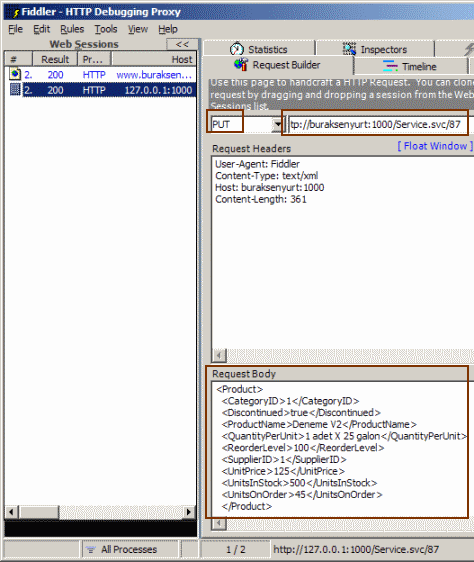Image resolution: width=474 pixels, height=562 pixels.
Task: Click the UnitsOnOrder 45 body line
Action: (x=302, y=495)
